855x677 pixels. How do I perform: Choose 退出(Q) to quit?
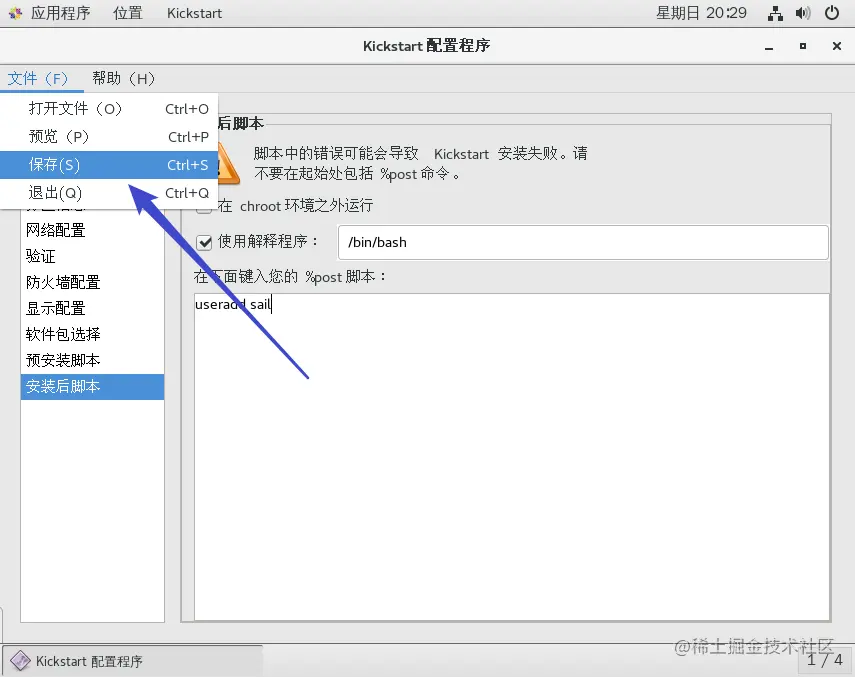tap(109, 193)
